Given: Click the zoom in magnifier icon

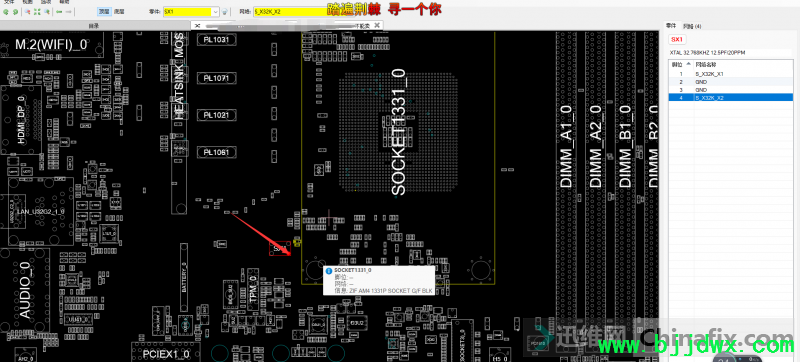Looking at the screenshot, I should (28, 12).
